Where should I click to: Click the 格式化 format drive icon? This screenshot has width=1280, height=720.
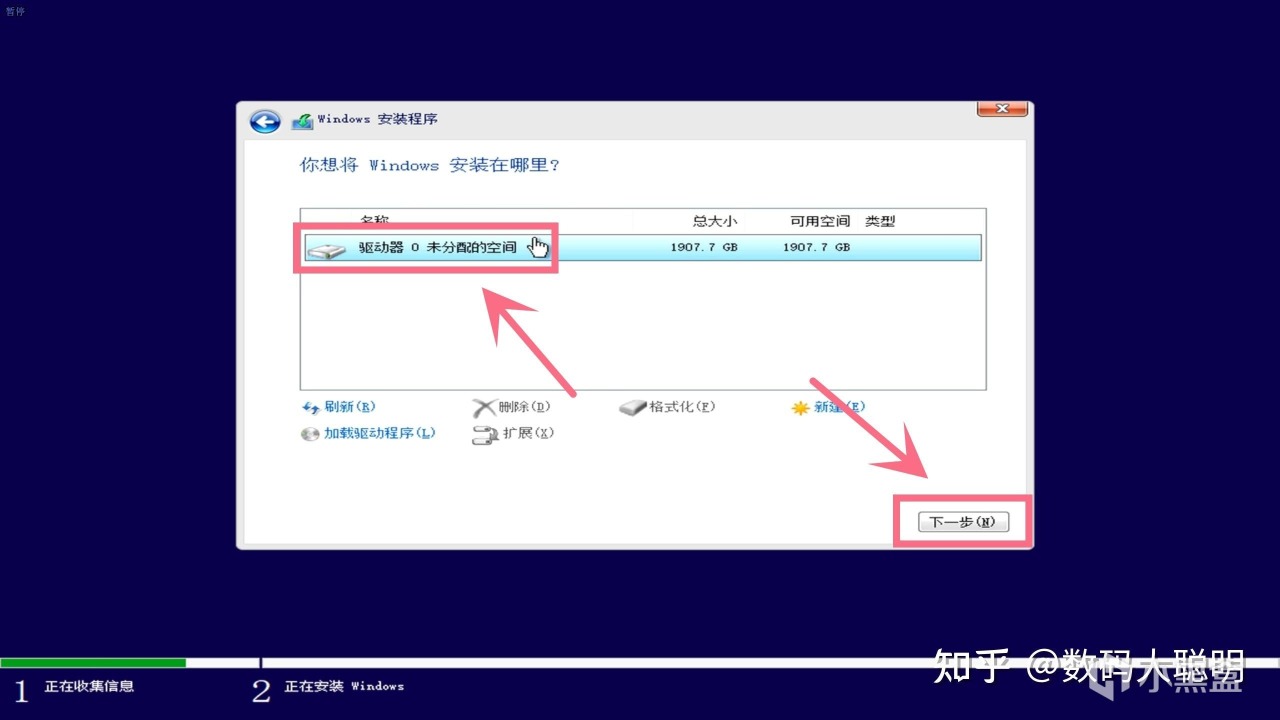point(633,408)
